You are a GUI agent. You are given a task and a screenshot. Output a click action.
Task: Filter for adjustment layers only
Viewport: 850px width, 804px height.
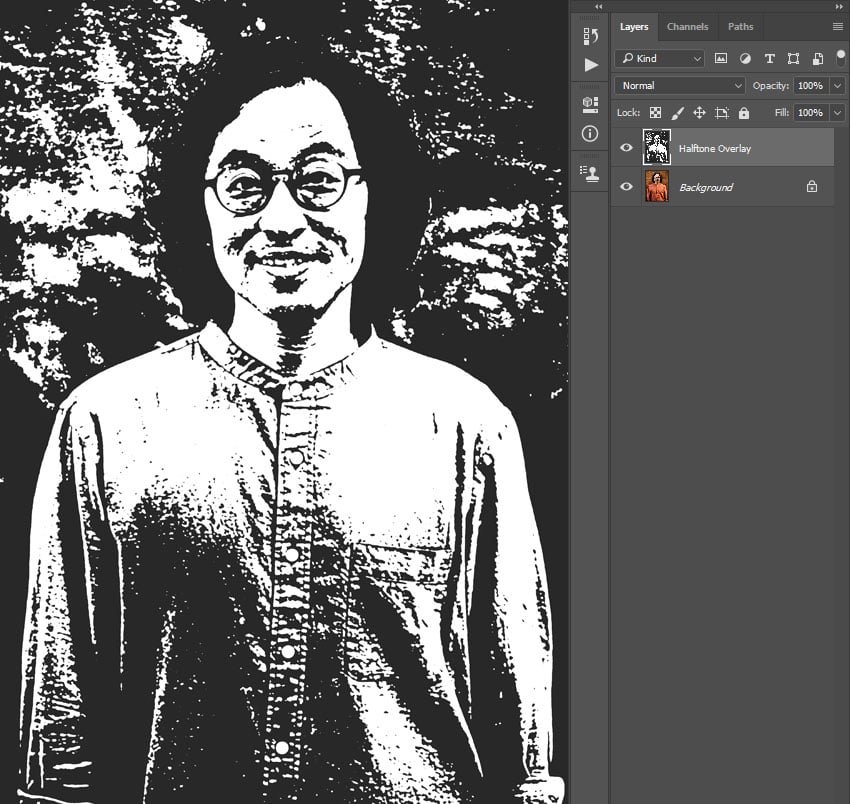point(745,58)
